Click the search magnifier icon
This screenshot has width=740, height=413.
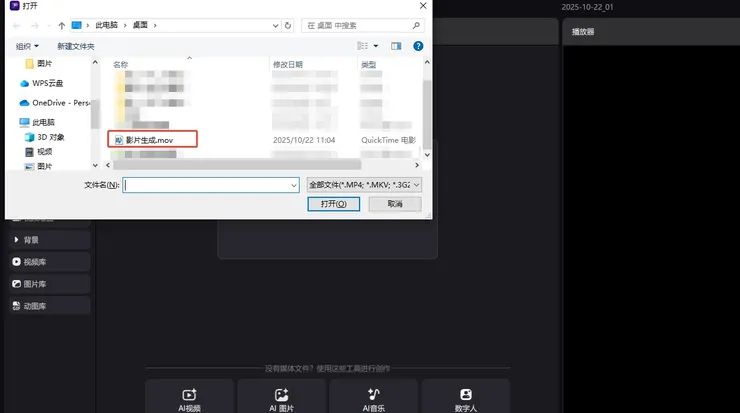tap(416, 25)
